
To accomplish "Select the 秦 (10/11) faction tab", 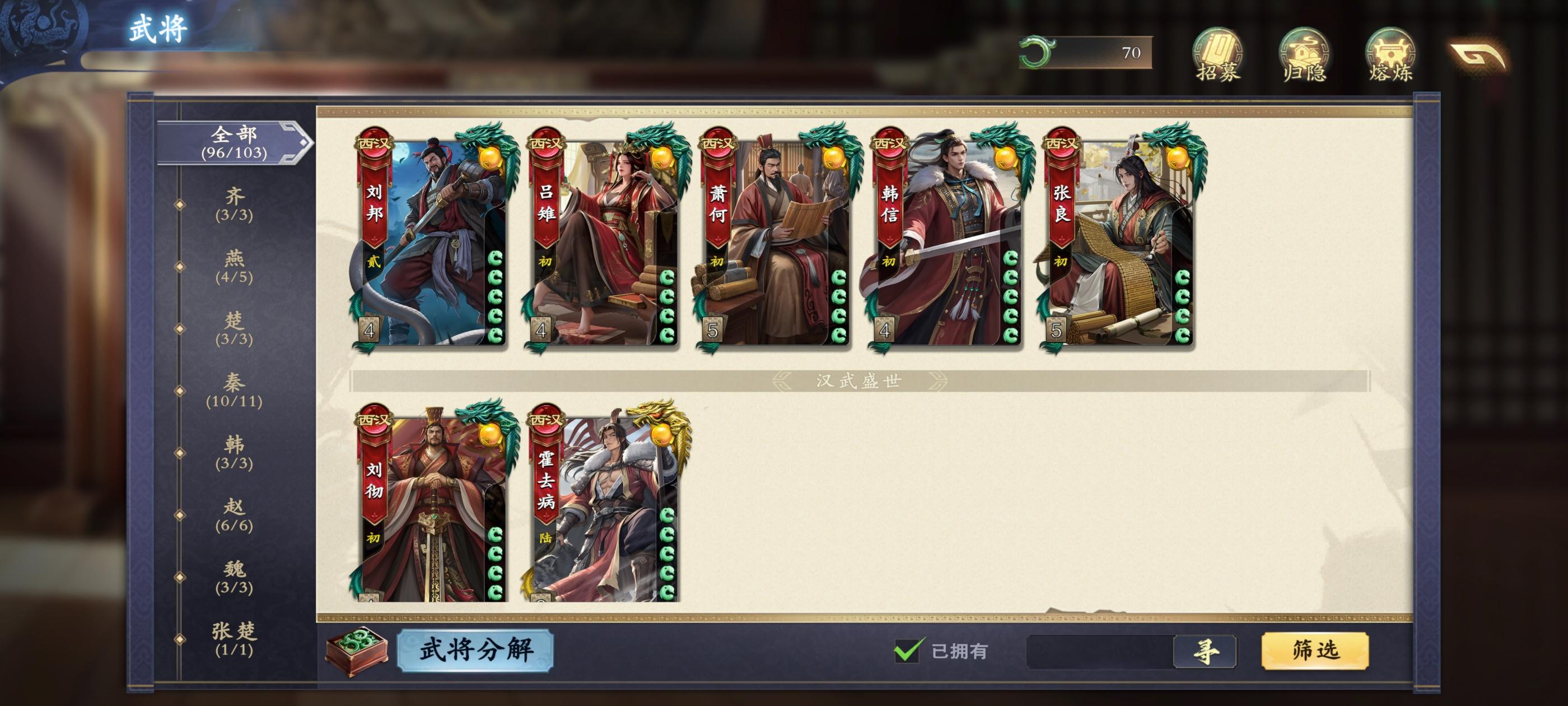I will tap(234, 391).
